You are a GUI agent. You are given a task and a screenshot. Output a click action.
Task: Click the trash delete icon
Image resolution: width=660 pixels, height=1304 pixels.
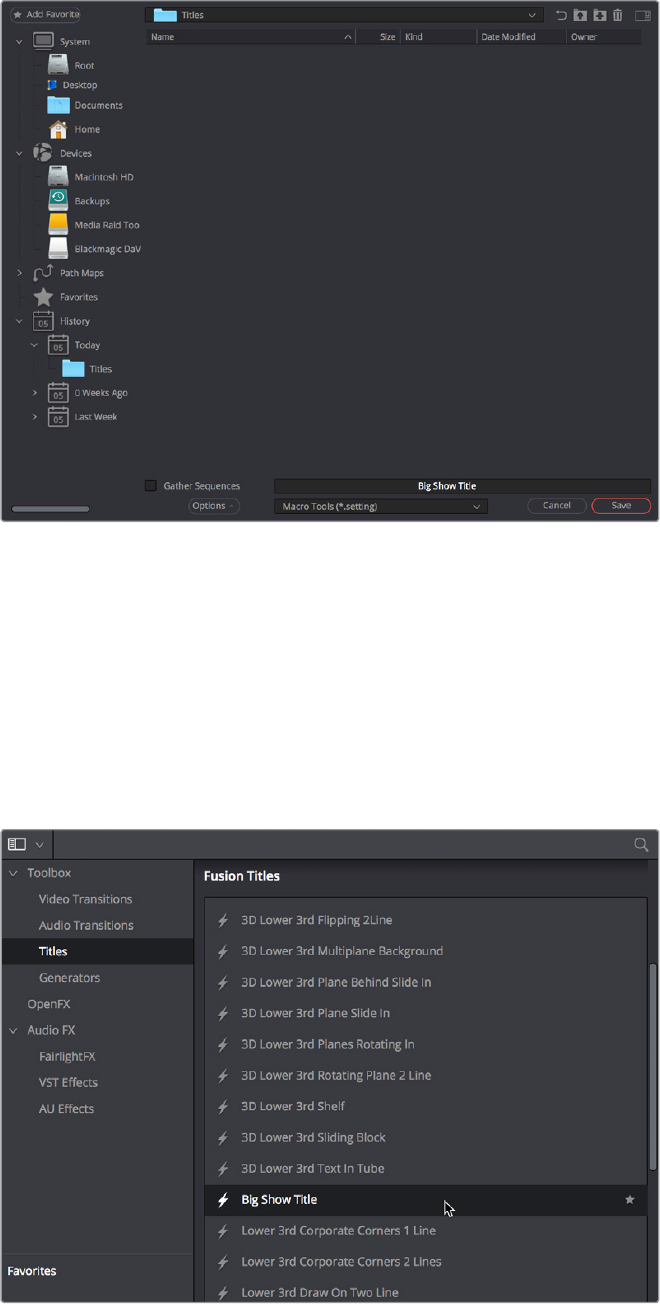617,15
